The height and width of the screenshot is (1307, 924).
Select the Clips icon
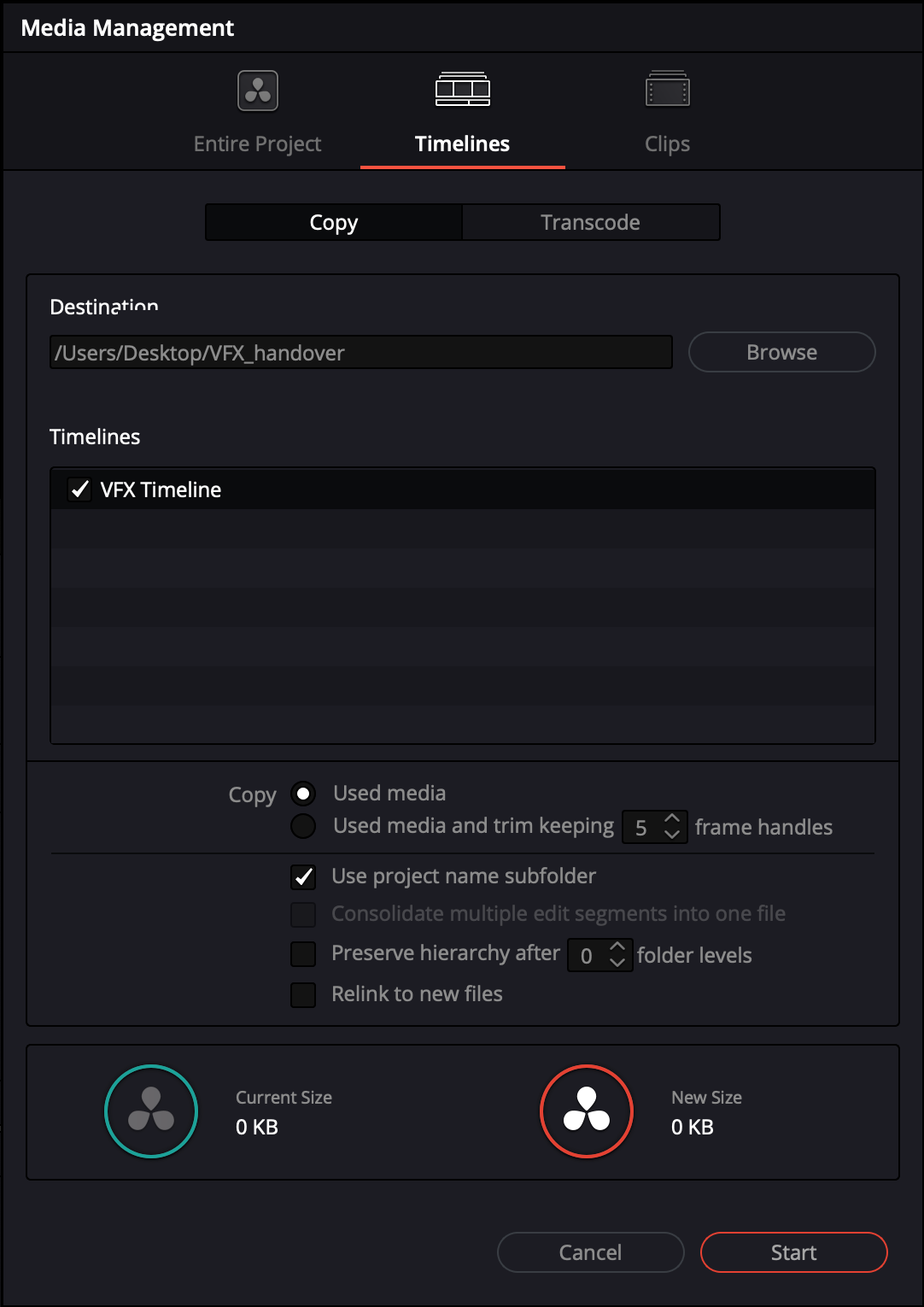click(668, 87)
